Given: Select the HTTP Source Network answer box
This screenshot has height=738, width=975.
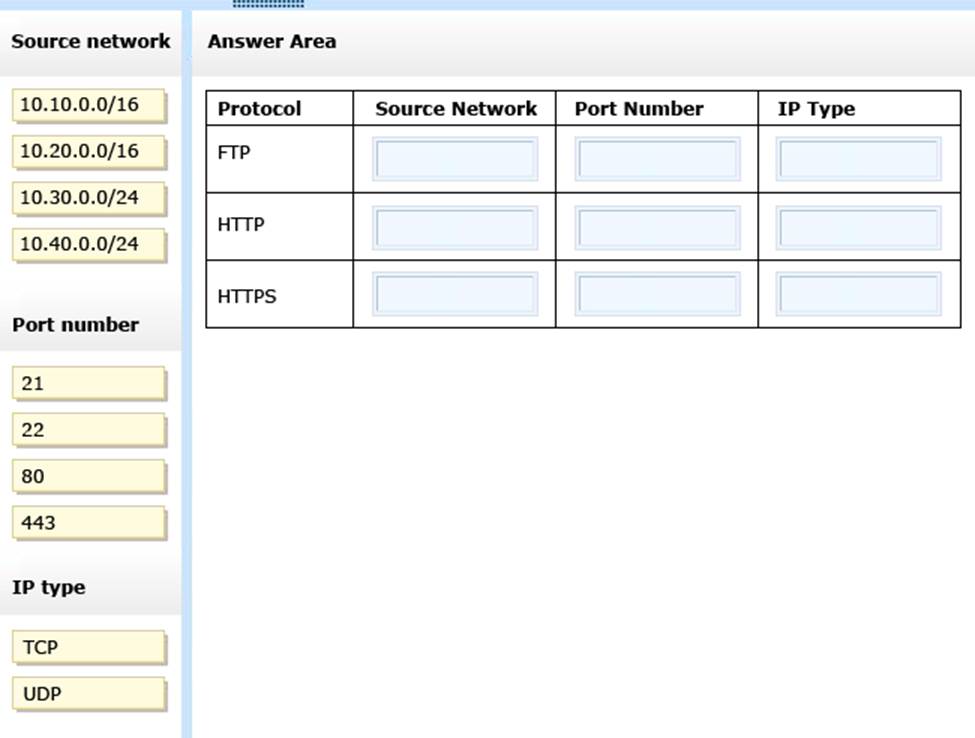Looking at the screenshot, I should (455, 227).
